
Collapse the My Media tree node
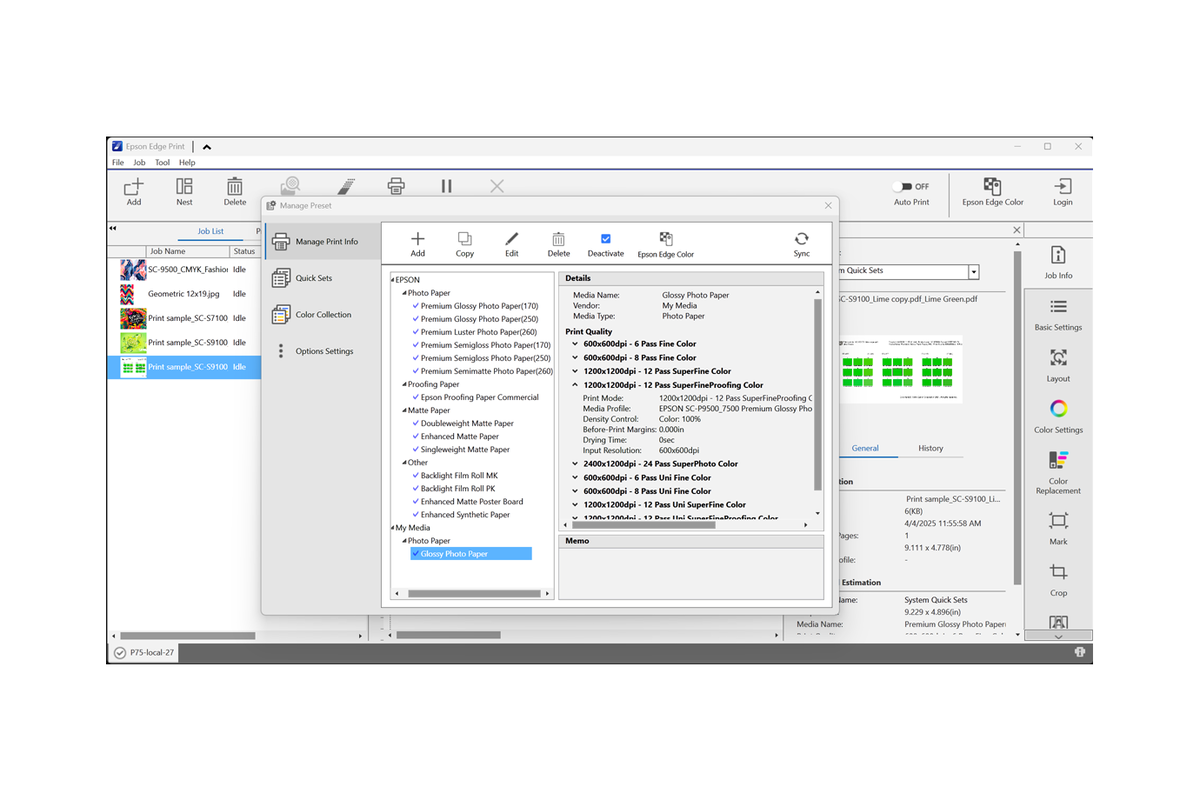pyautogui.click(x=393, y=528)
